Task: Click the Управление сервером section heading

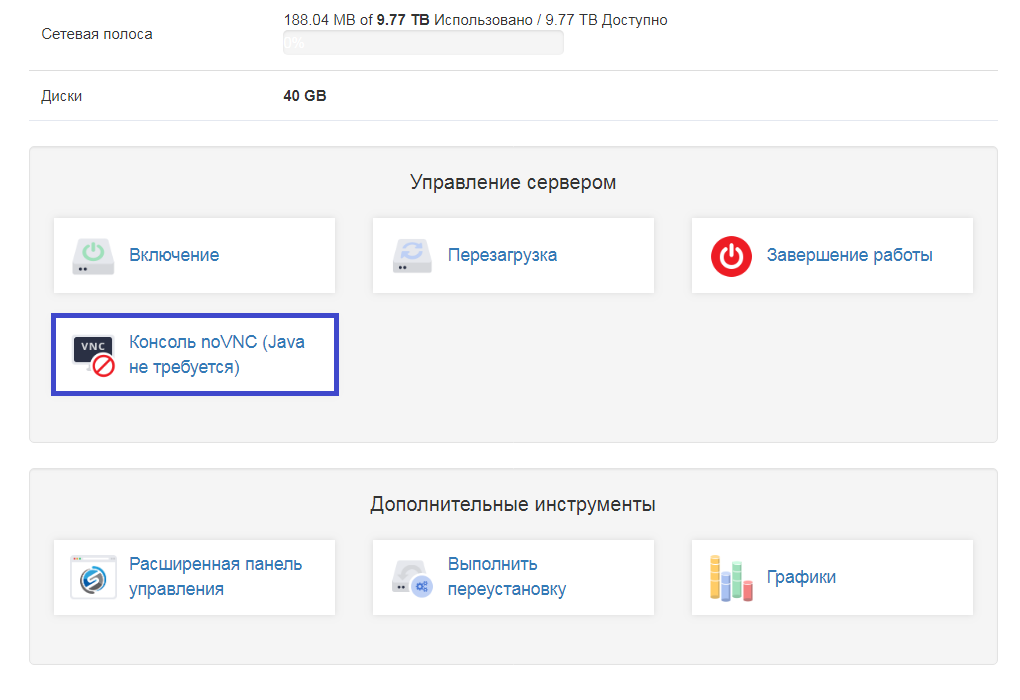Action: click(513, 182)
